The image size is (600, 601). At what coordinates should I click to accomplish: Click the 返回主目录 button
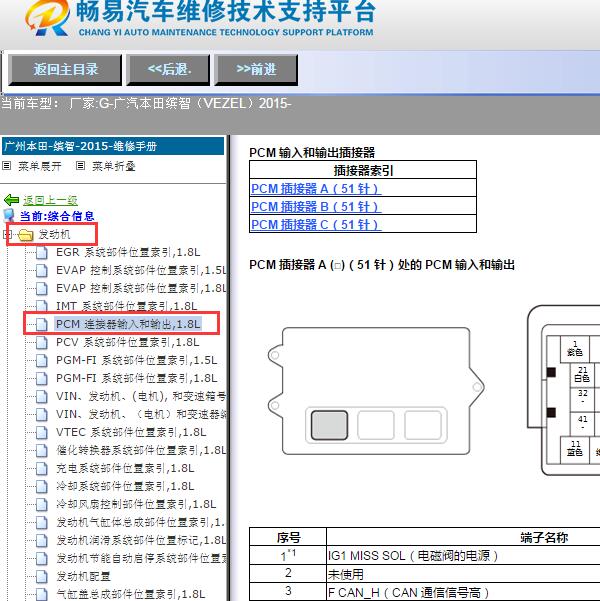pos(65,70)
